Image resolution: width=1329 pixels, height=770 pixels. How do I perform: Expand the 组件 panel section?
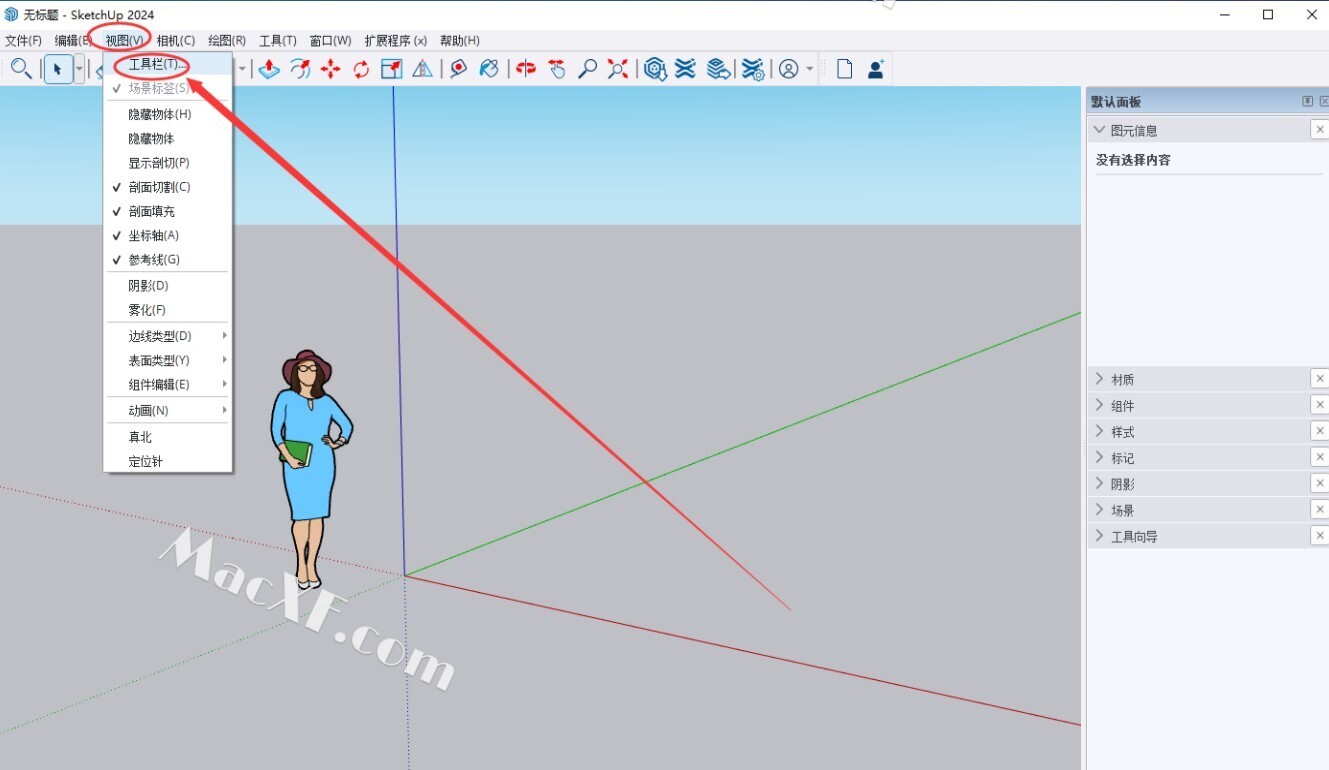(1100, 405)
